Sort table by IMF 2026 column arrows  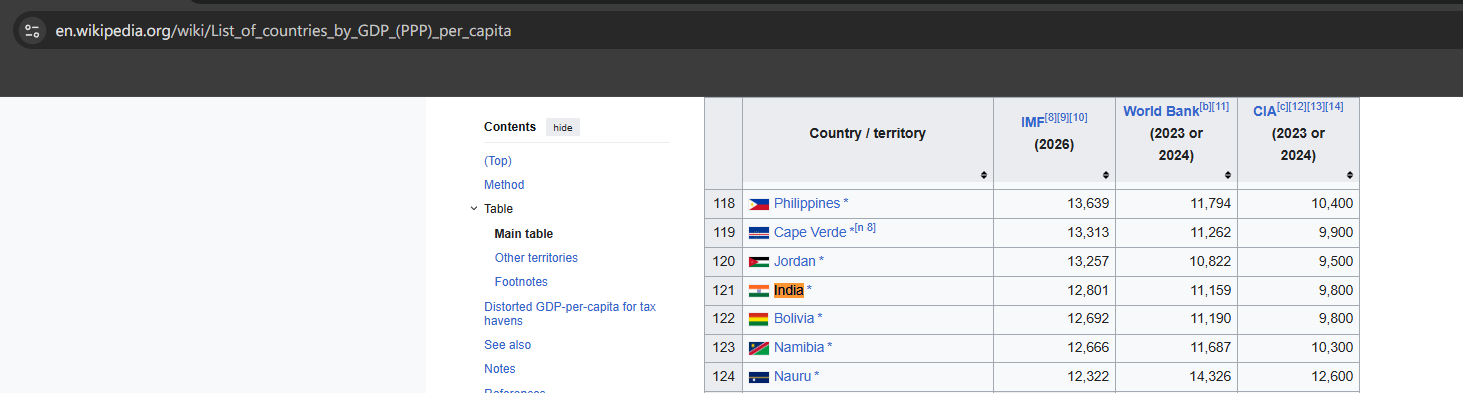click(x=1106, y=175)
